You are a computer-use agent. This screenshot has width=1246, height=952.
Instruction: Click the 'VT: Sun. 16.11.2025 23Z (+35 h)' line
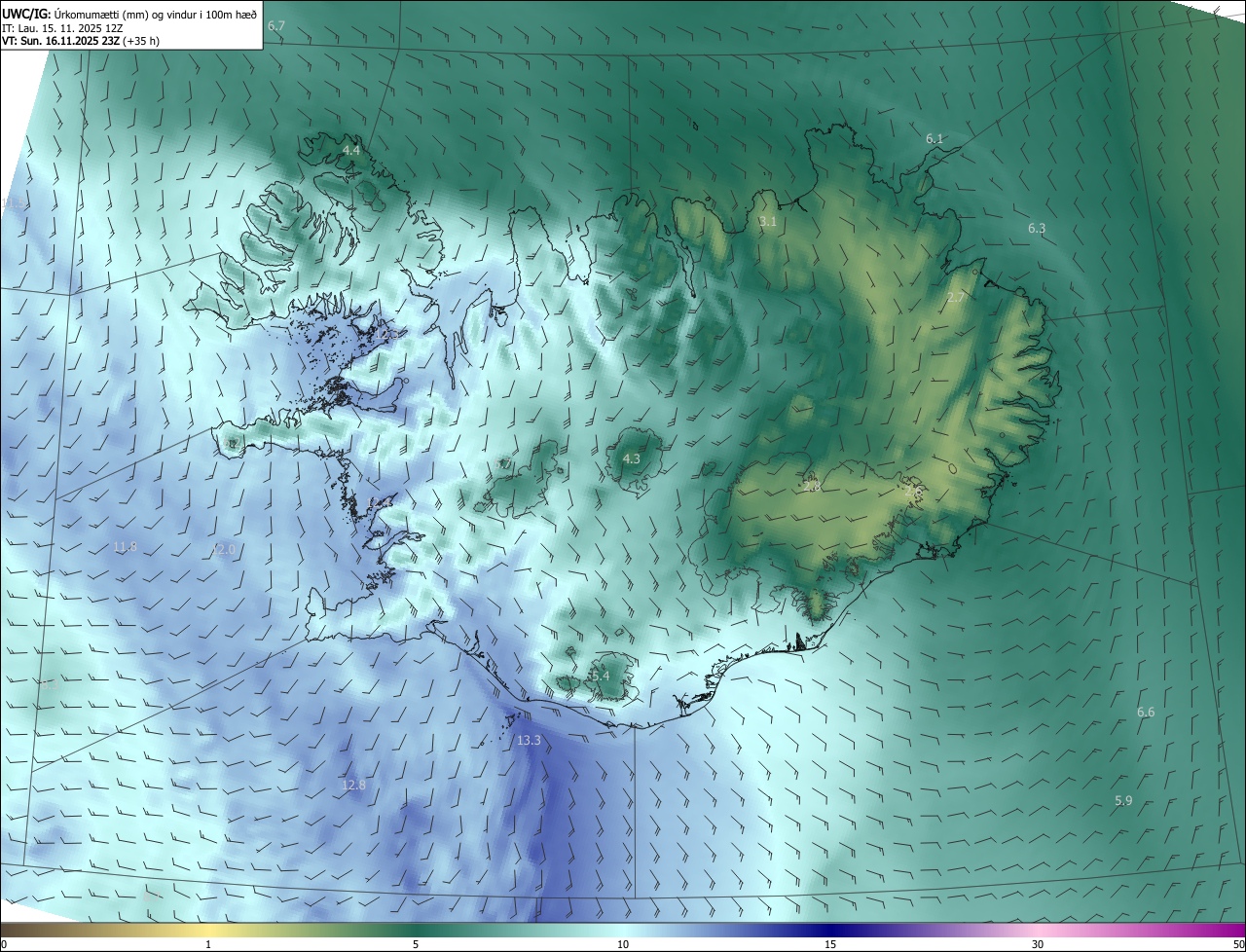click(x=81, y=42)
